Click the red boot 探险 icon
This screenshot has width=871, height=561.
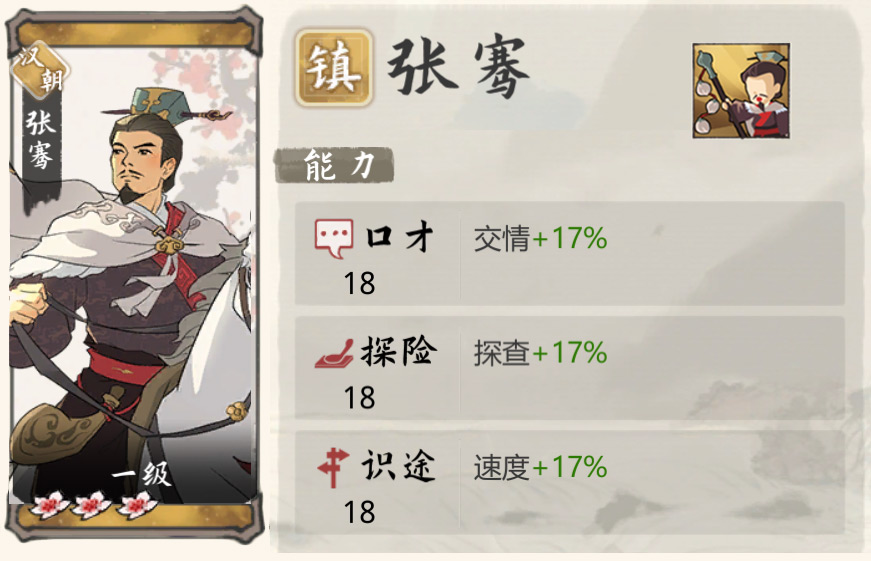pyautogui.click(x=334, y=353)
